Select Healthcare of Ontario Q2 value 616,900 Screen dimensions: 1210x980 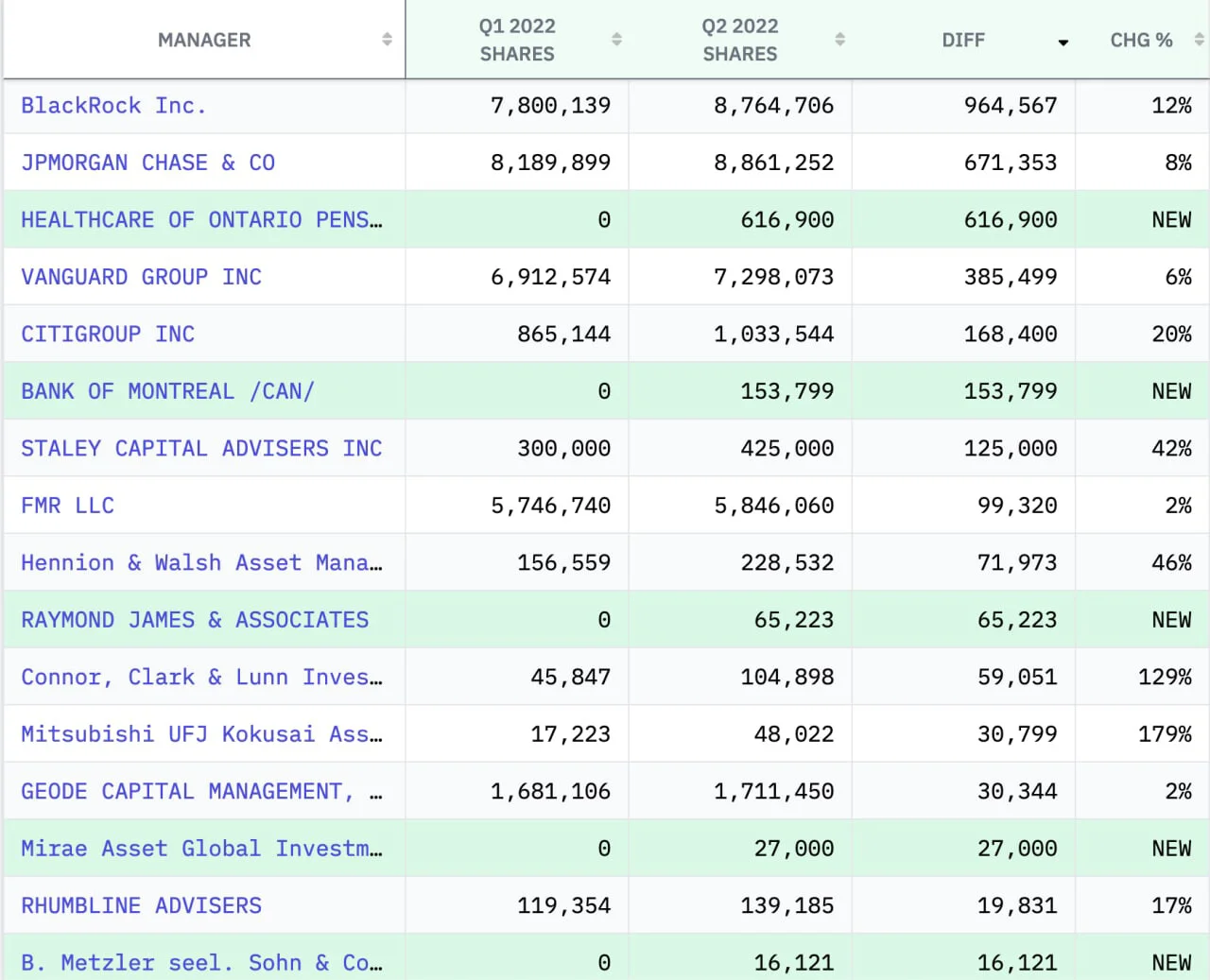click(786, 220)
